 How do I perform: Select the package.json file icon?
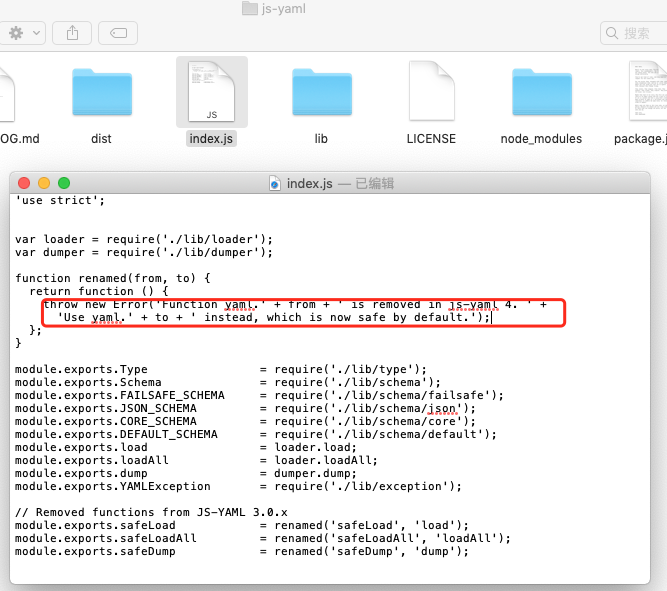pyautogui.click(x=648, y=91)
